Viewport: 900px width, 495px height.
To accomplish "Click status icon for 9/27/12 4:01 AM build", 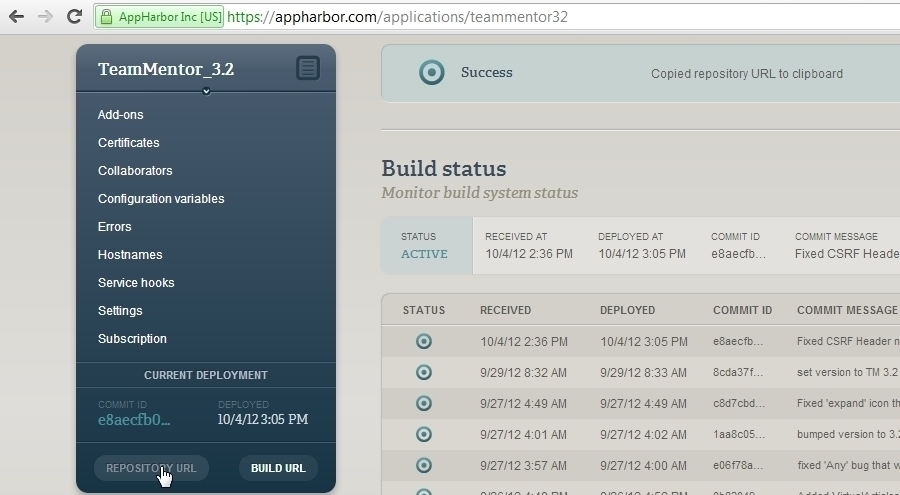I will pos(423,434).
